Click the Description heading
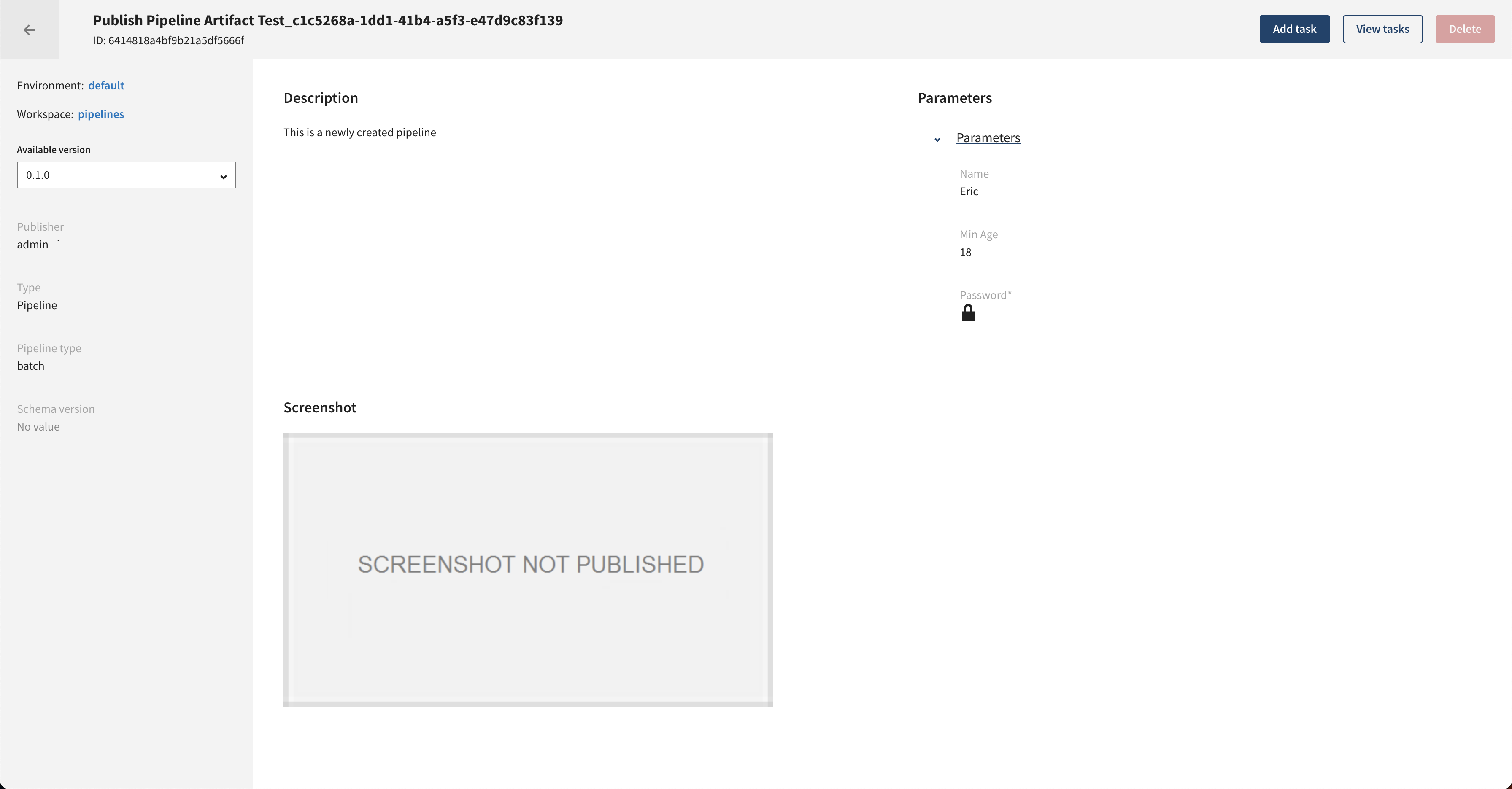Screen dimensions: 1512x789 click(321, 98)
